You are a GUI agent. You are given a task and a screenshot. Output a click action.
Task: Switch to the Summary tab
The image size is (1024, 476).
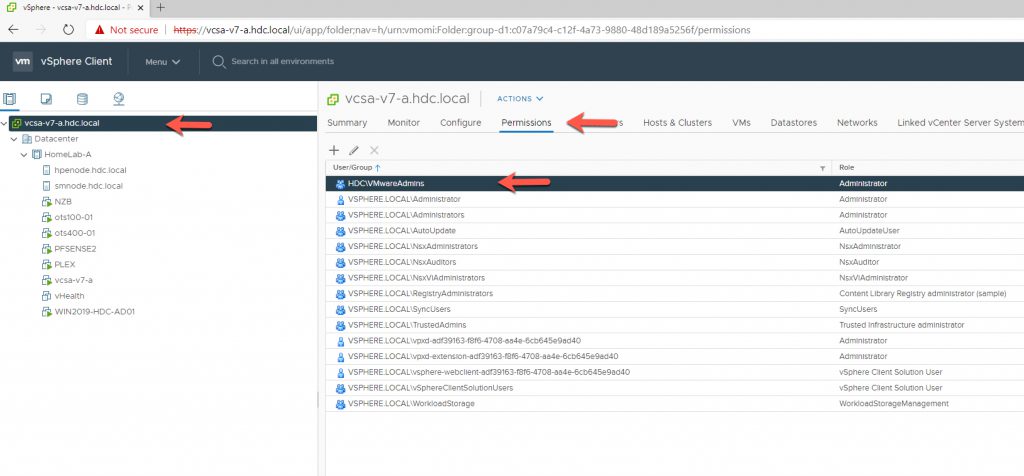tap(347, 123)
